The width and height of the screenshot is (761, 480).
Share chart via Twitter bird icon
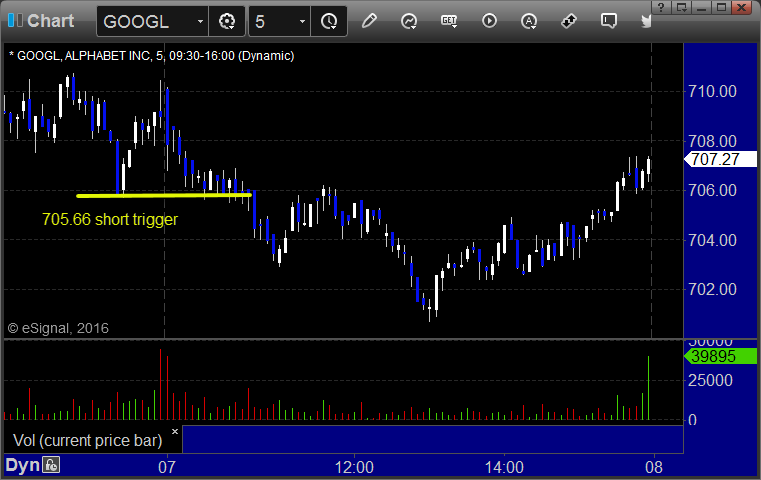point(646,21)
